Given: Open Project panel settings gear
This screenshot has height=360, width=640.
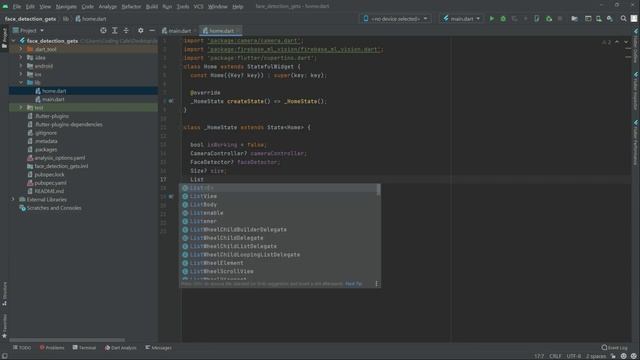Looking at the screenshot, I should [140, 31].
